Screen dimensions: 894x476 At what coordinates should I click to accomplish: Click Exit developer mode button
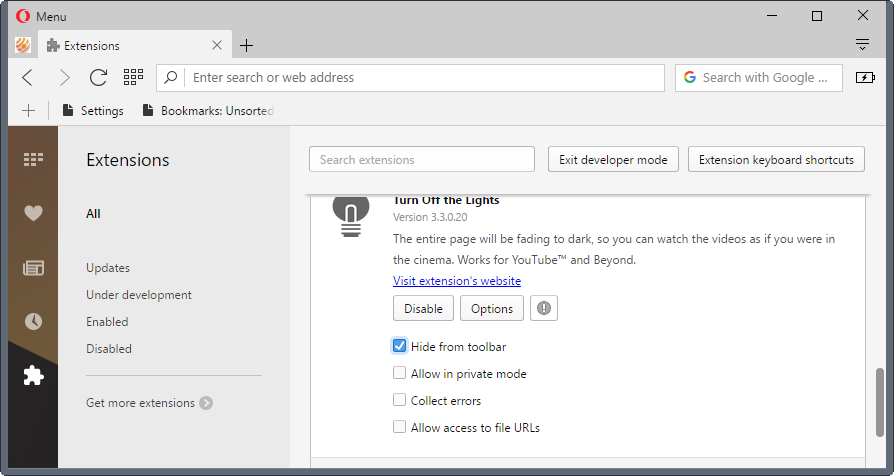[613, 160]
